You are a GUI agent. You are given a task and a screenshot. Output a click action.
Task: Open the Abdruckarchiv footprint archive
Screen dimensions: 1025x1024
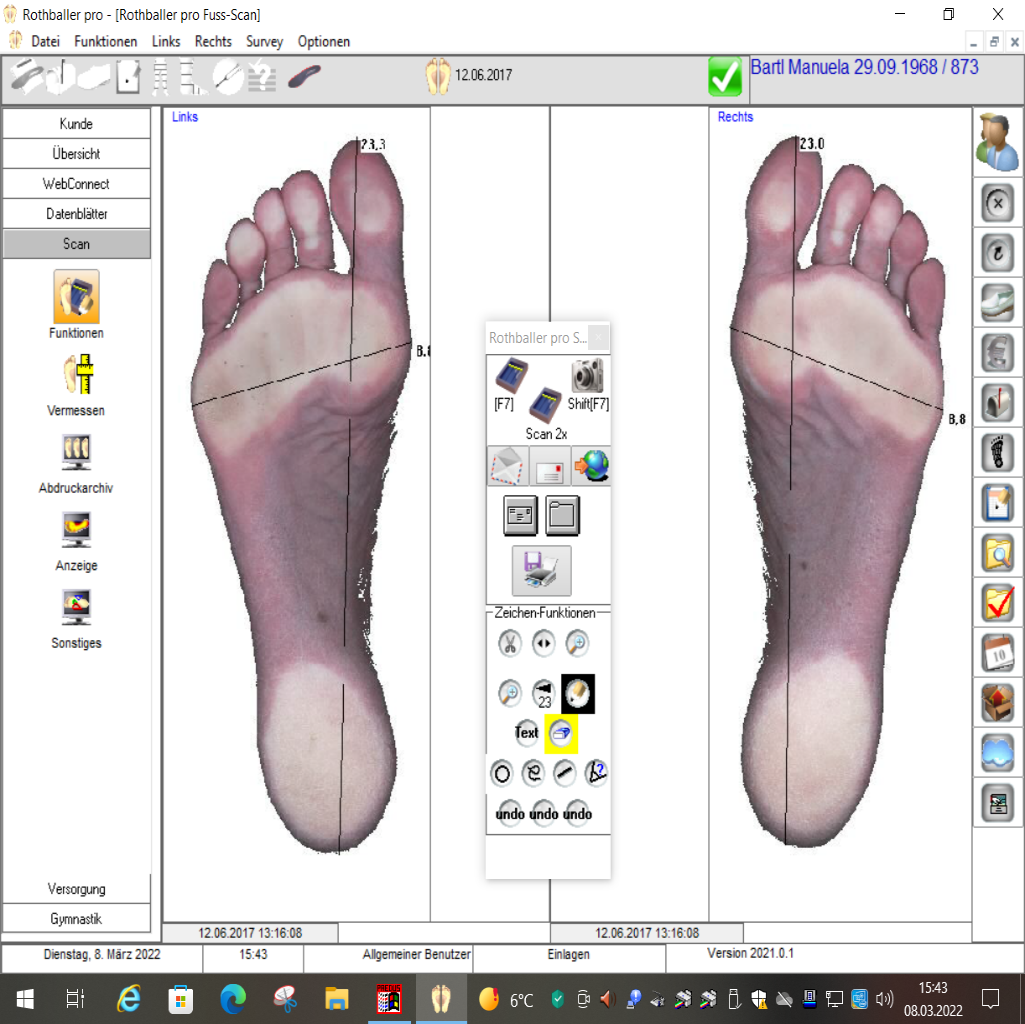coord(76,452)
